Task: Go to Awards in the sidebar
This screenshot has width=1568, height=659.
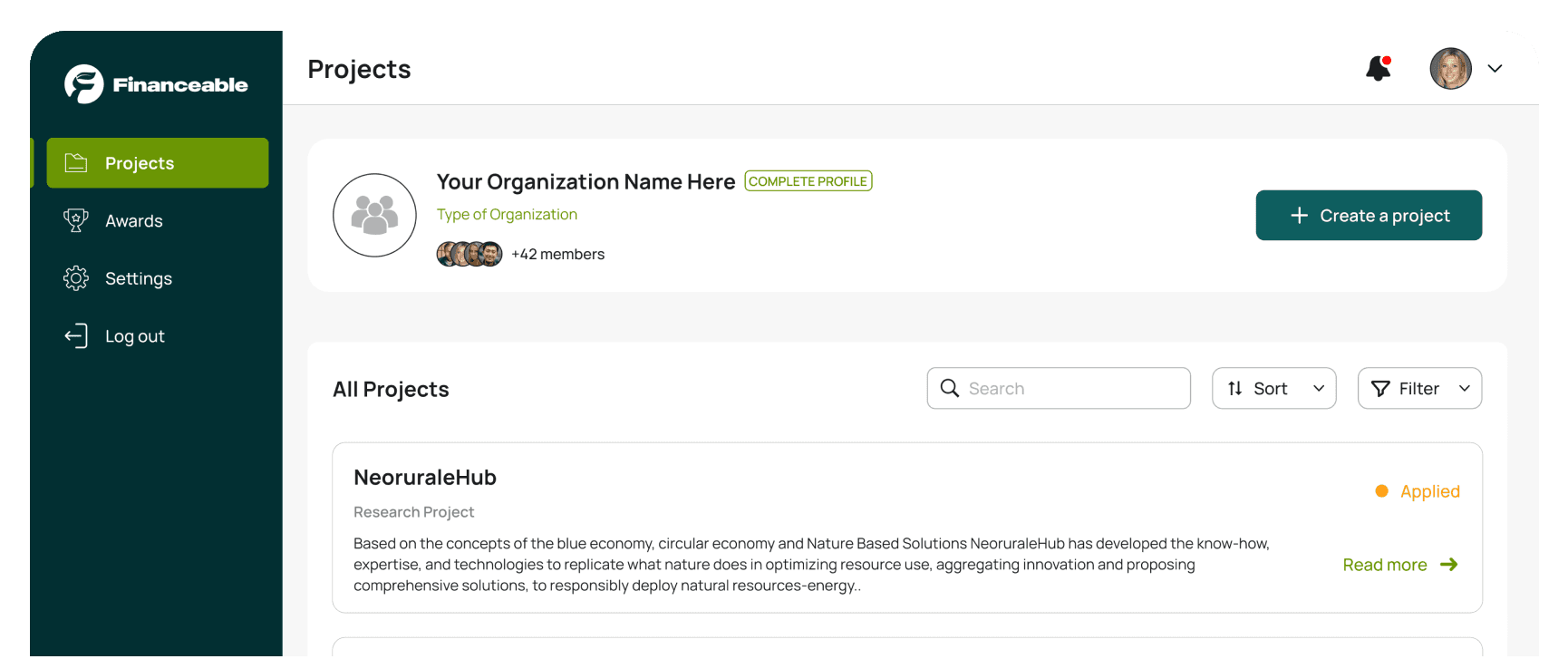Action: pyautogui.click(x=133, y=221)
